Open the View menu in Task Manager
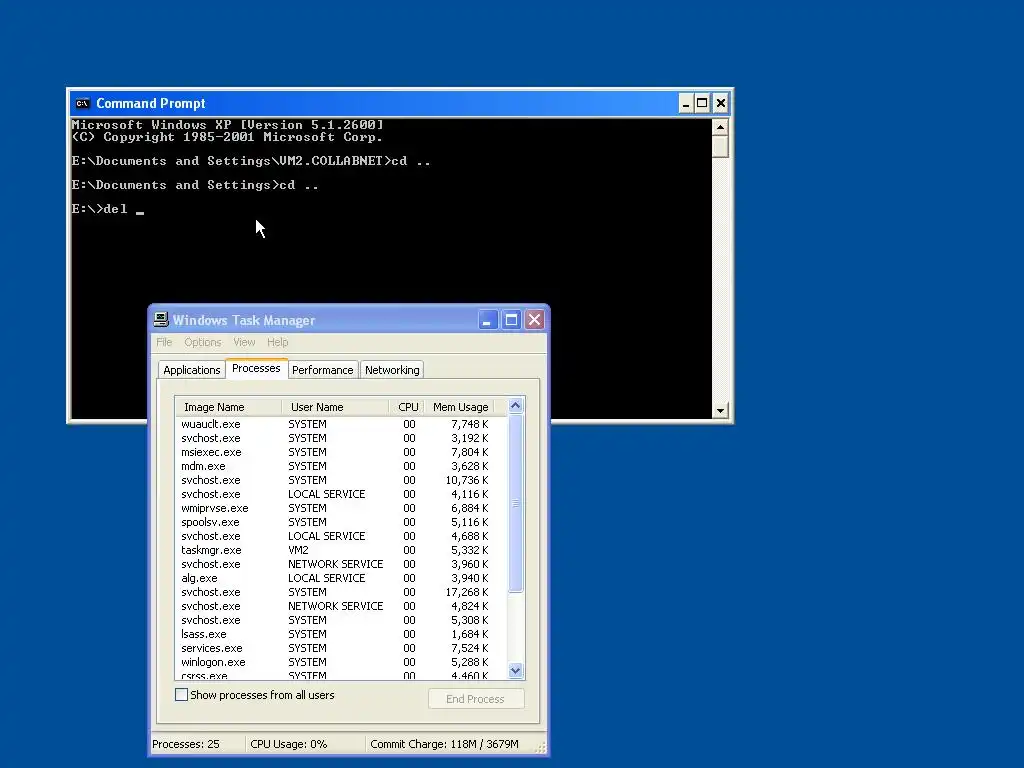Screen dimensions: 1024x768 tap(244, 342)
